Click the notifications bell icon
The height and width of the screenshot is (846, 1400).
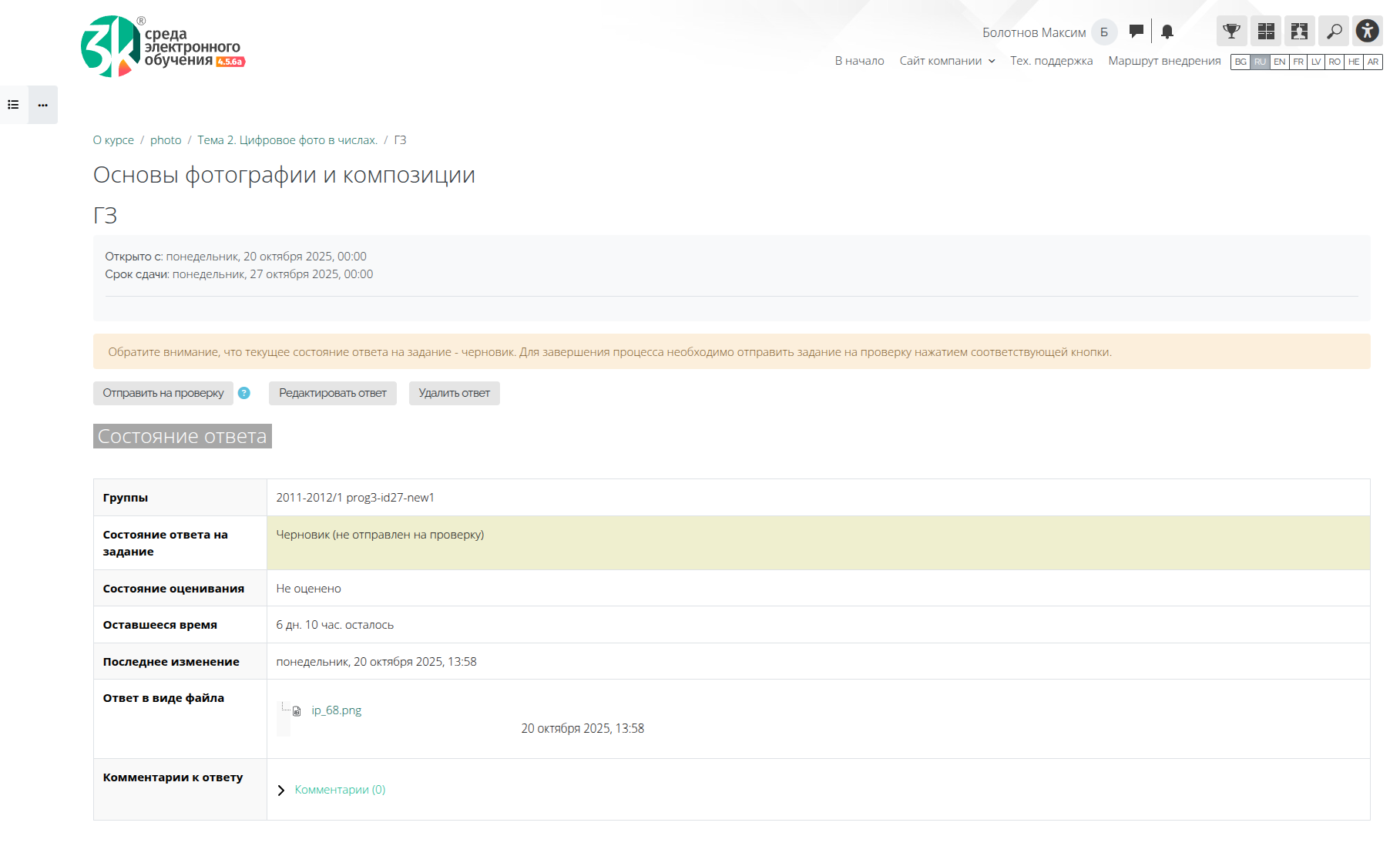click(1167, 32)
